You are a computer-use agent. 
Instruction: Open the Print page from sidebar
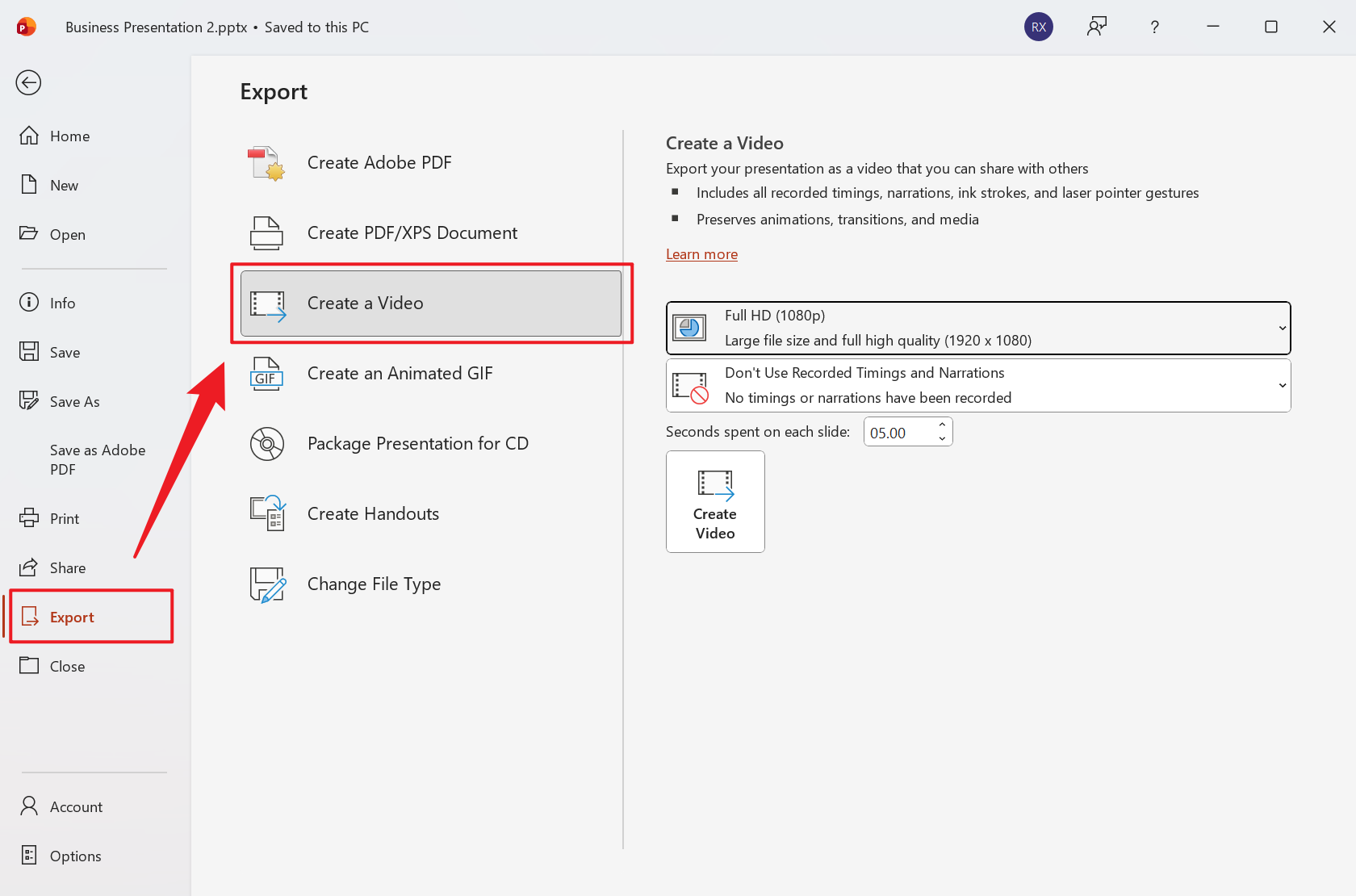[x=65, y=519]
